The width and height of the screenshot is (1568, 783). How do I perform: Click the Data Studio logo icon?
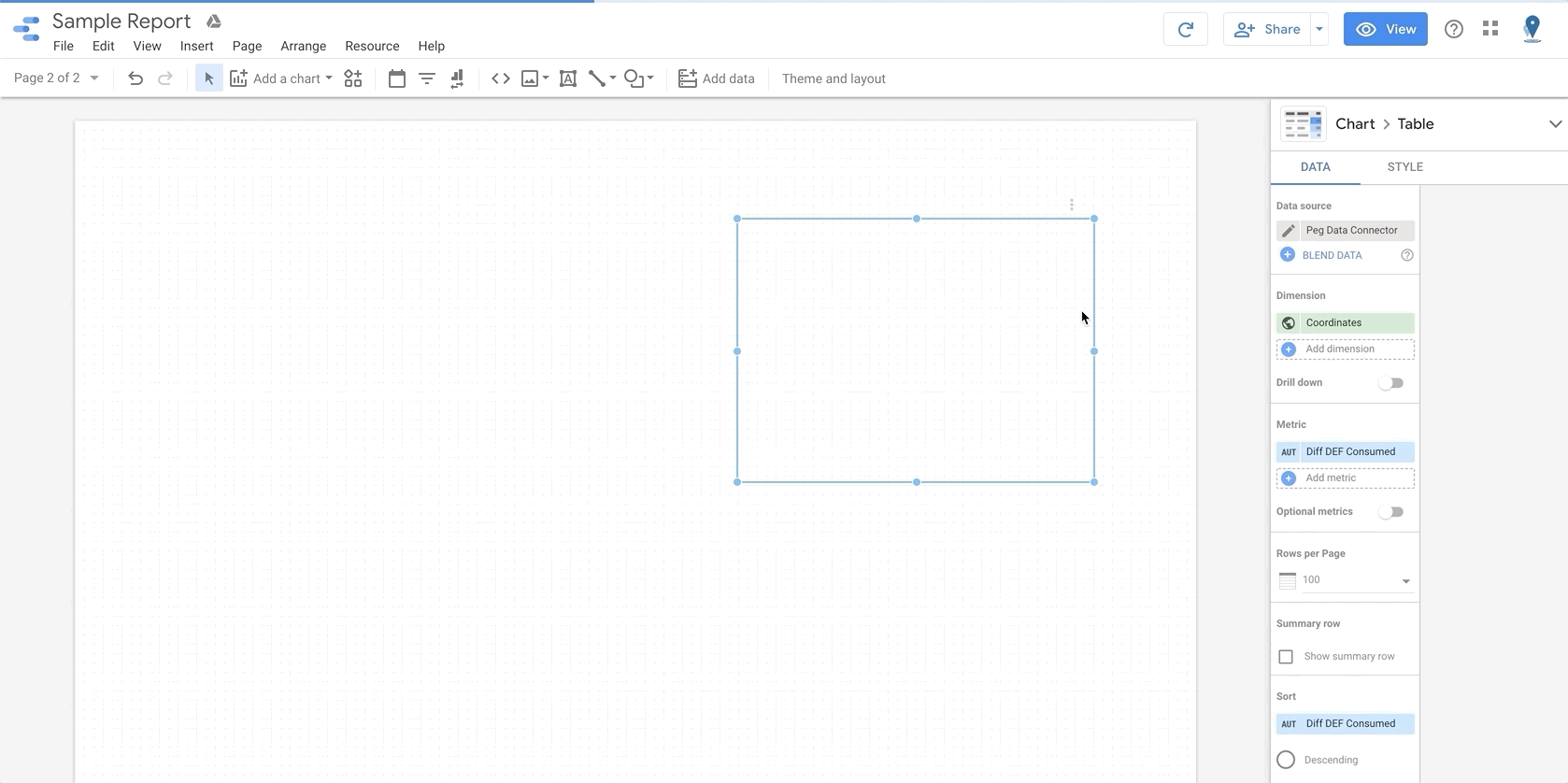(x=26, y=29)
